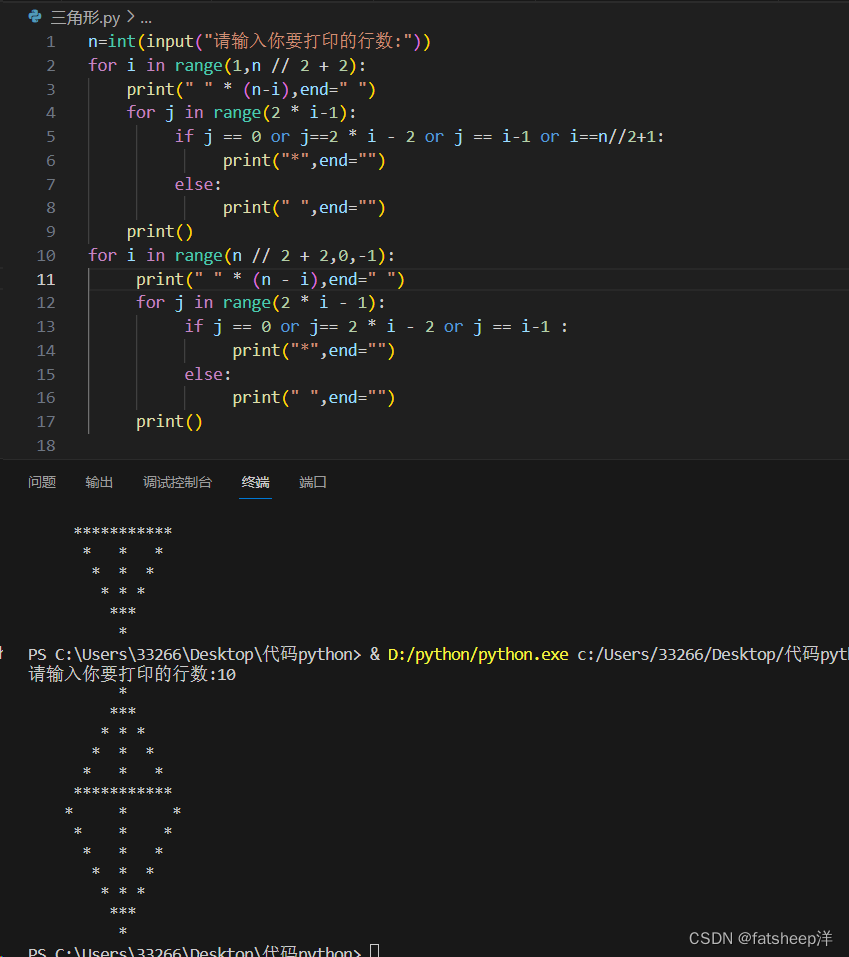Place cursor in the n=int(input(...)) line
Image resolution: width=849 pixels, height=957 pixels.
pos(259,42)
